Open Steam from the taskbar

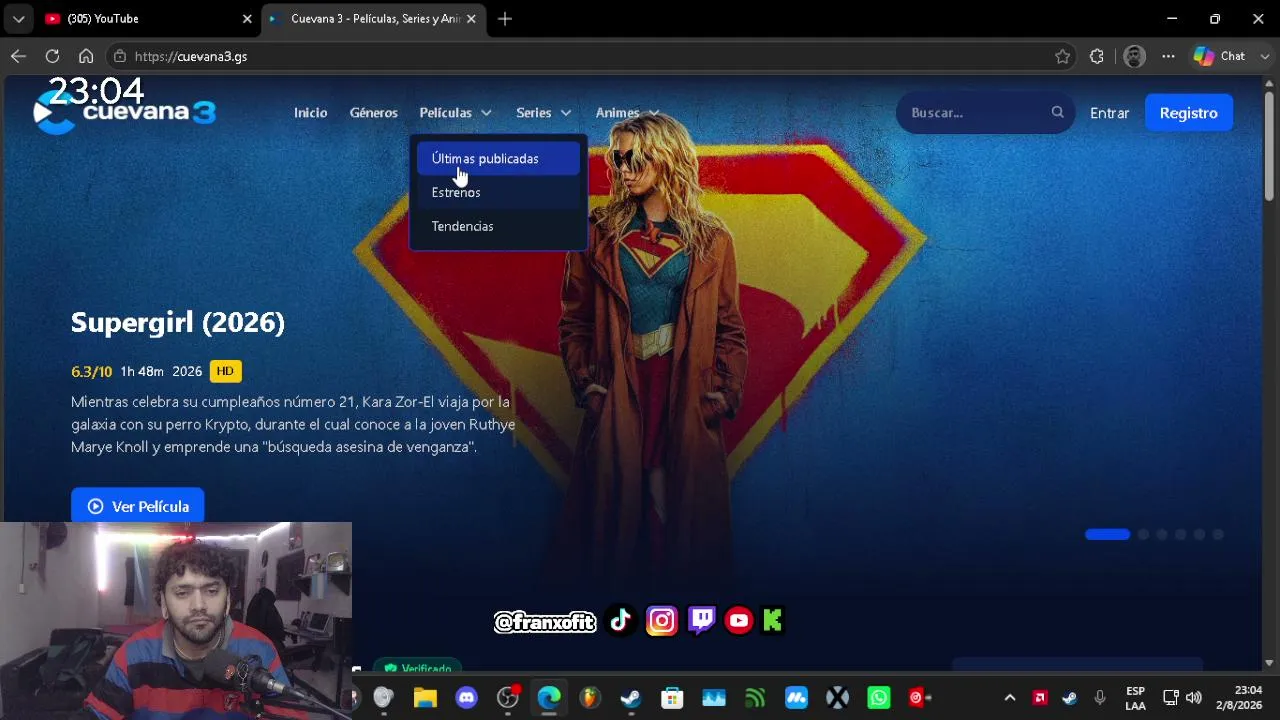(631, 698)
